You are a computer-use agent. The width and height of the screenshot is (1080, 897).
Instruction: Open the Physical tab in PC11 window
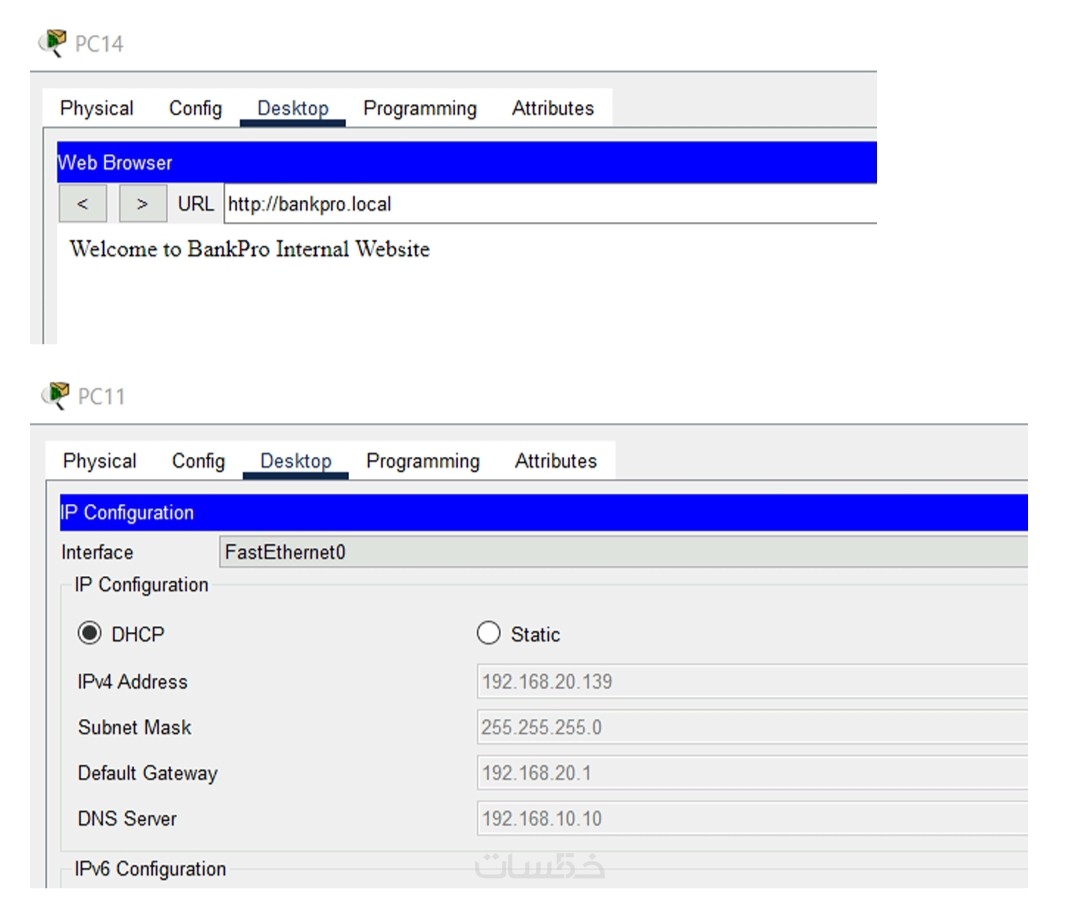tap(100, 461)
